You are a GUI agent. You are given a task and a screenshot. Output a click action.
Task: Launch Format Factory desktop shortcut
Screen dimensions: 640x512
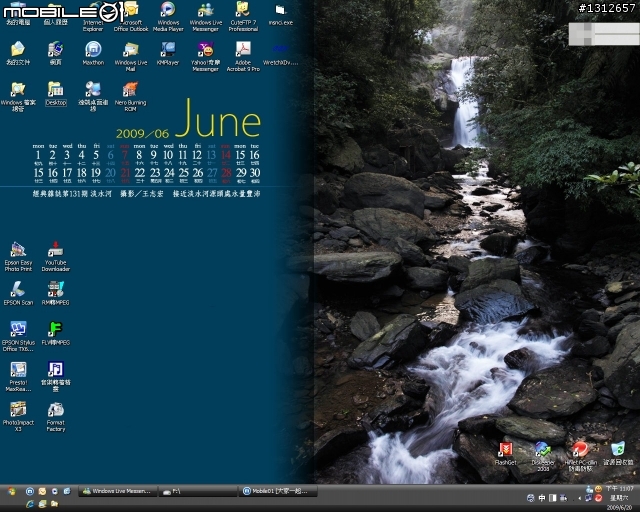56,416
